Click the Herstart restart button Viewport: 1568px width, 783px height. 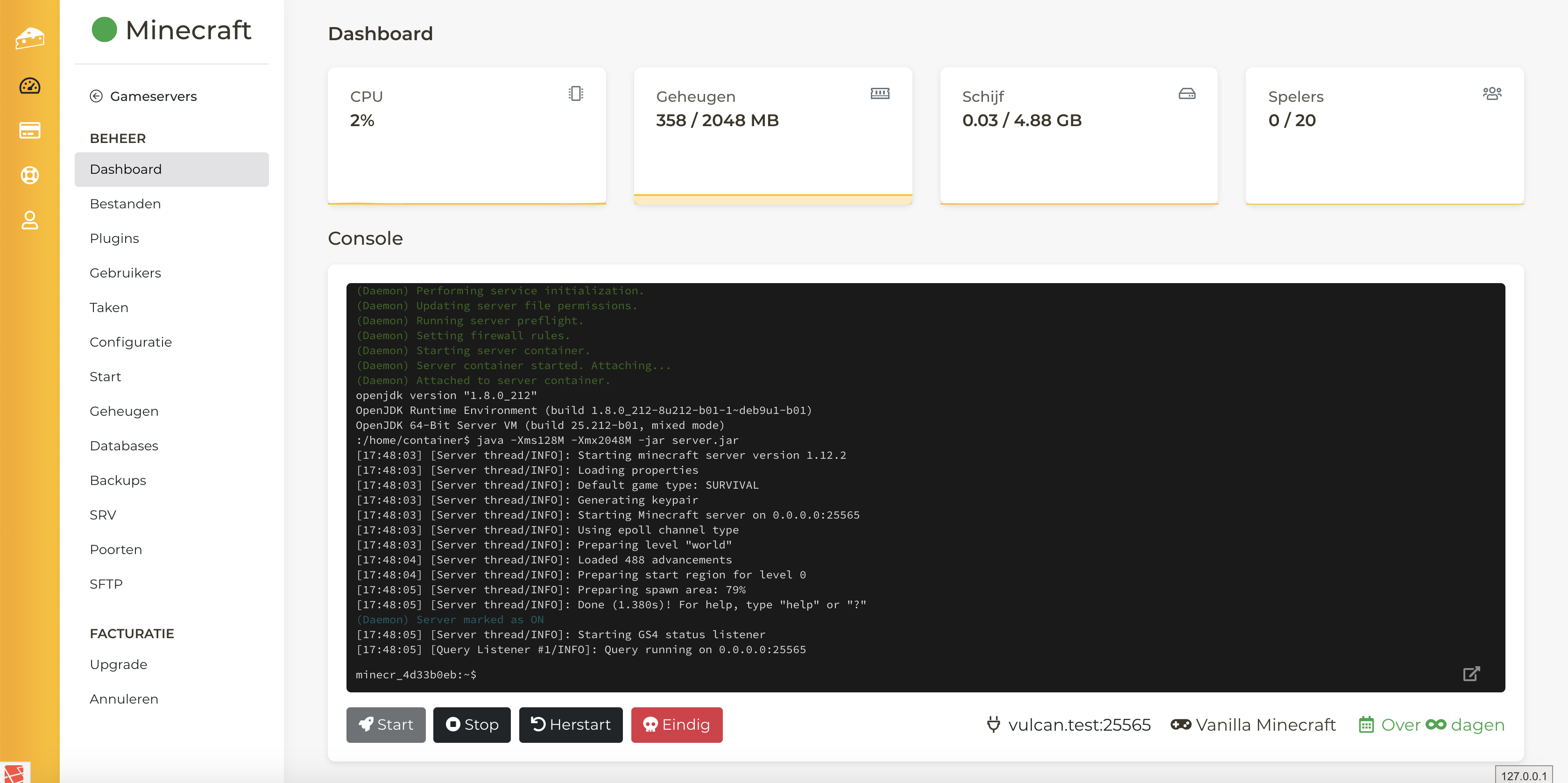[x=570, y=725]
